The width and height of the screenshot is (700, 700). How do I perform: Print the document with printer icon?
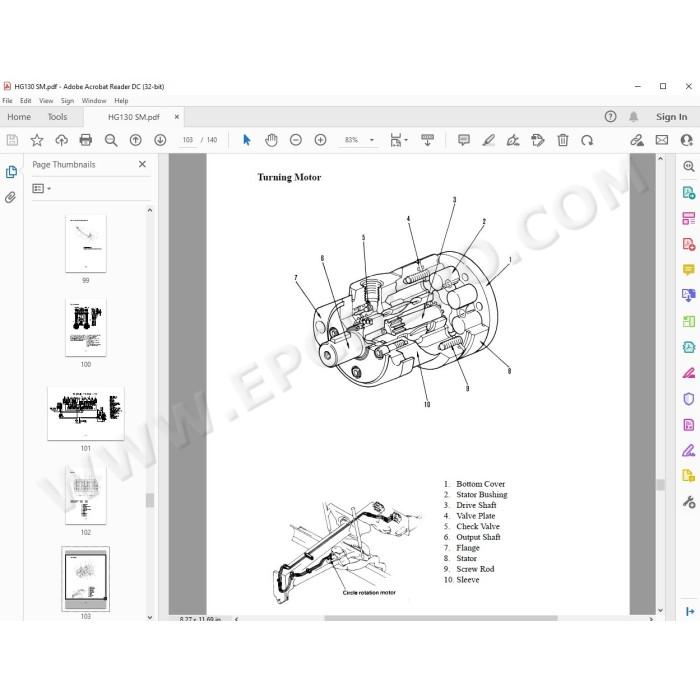tap(86, 140)
